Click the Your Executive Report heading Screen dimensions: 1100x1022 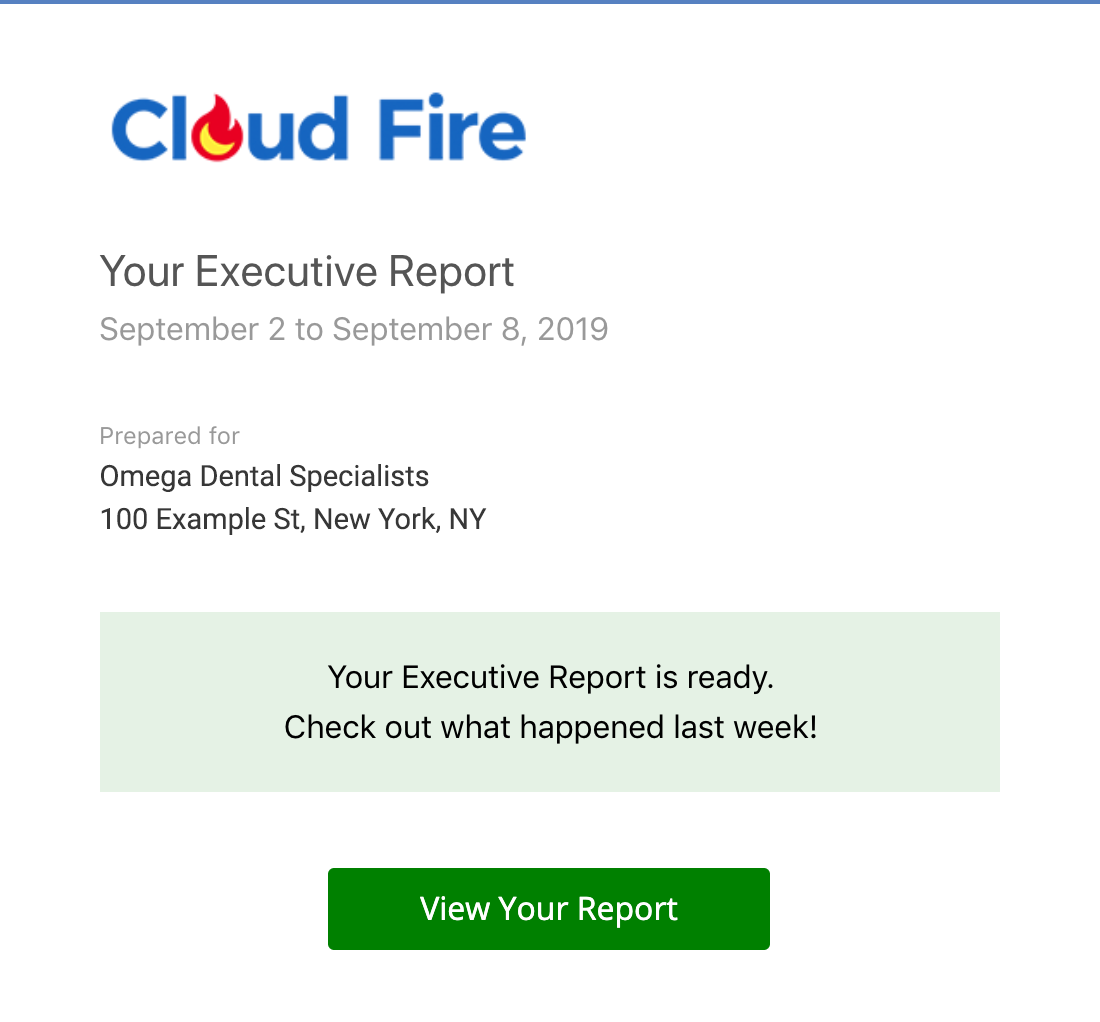tap(307, 272)
